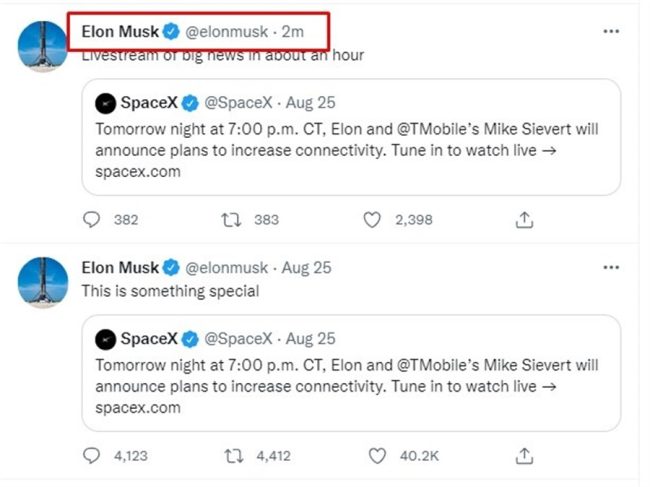Open the Aug 25 timestamp on Elon's second tweet

coord(307,268)
